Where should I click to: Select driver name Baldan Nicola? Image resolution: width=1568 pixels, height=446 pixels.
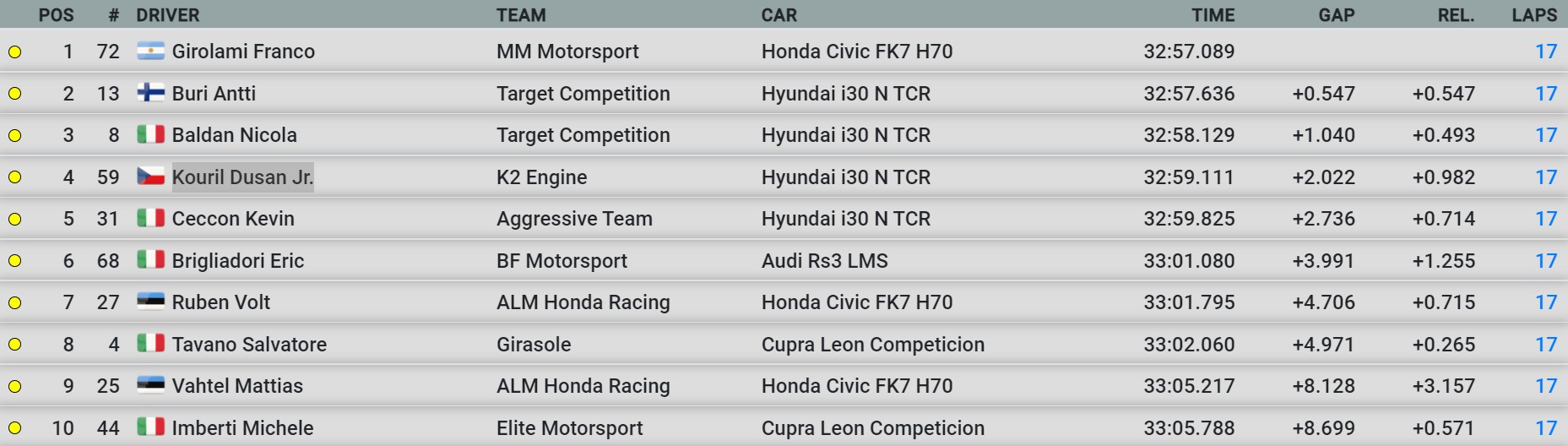[x=235, y=135]
